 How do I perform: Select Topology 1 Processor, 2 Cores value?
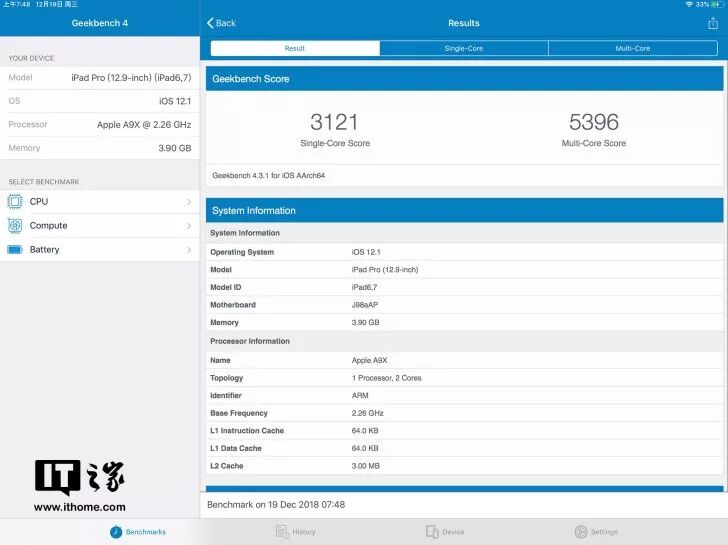(x=387, y=378)
